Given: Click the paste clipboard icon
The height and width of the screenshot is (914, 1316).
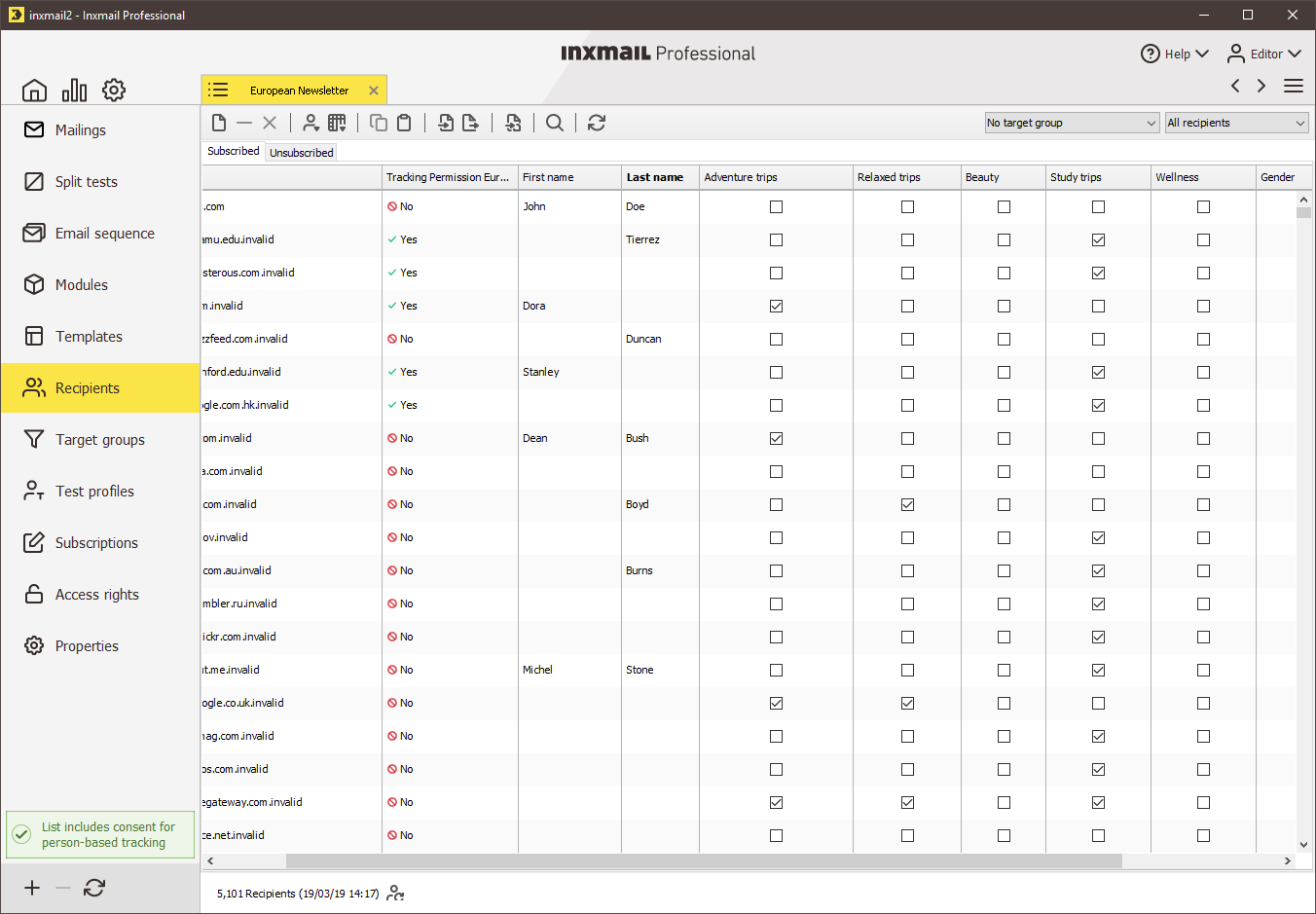Looking at the screenshot, I should [x=404, y=123].
